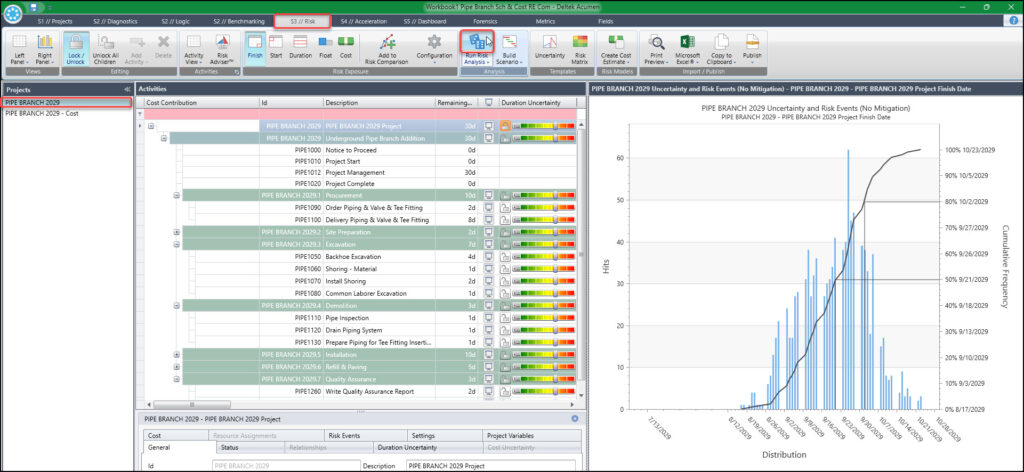Launch Risk Adviser from the ribbon
This screenshot has height=472, width=1024.
222,49
